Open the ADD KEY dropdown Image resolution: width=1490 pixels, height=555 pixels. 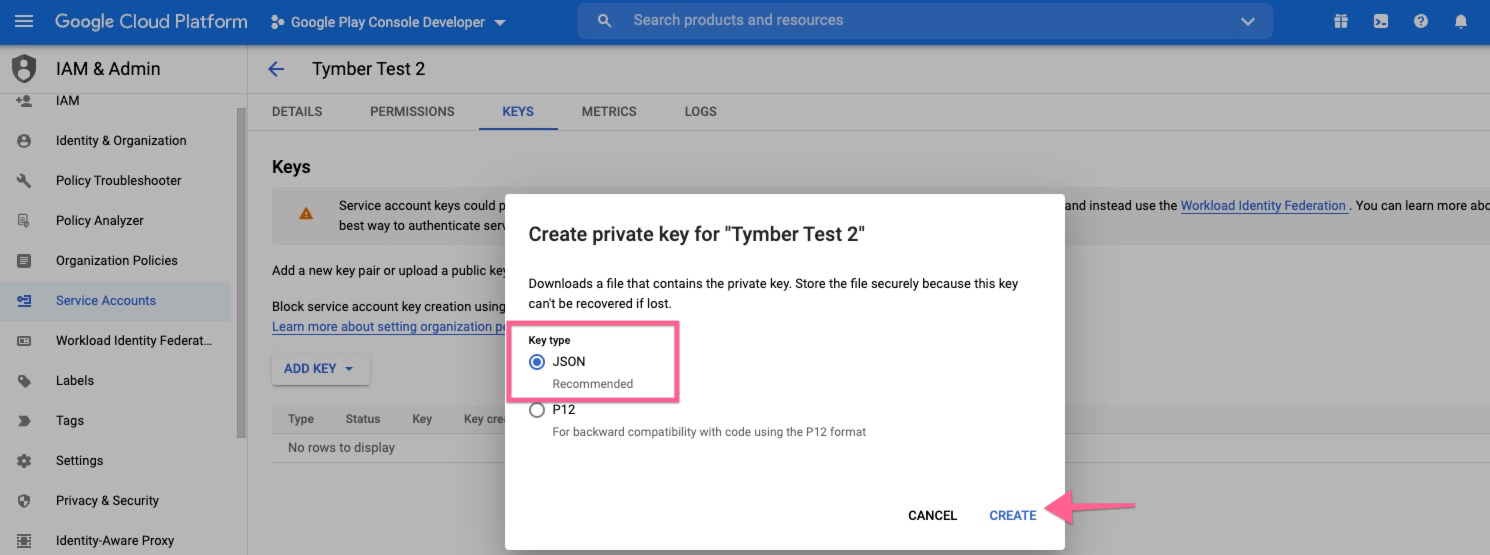tap(320, 369)
